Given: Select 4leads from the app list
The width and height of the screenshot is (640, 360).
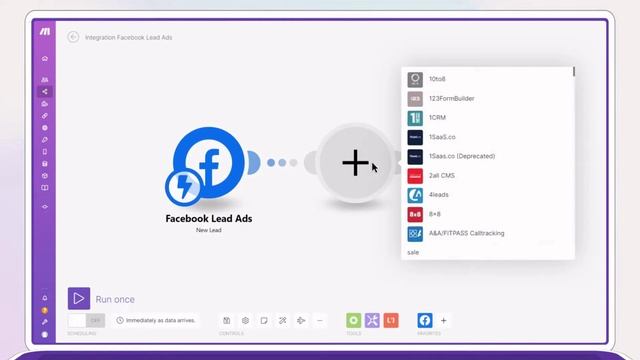Looking at the screenshot, I should coord(487,195).
